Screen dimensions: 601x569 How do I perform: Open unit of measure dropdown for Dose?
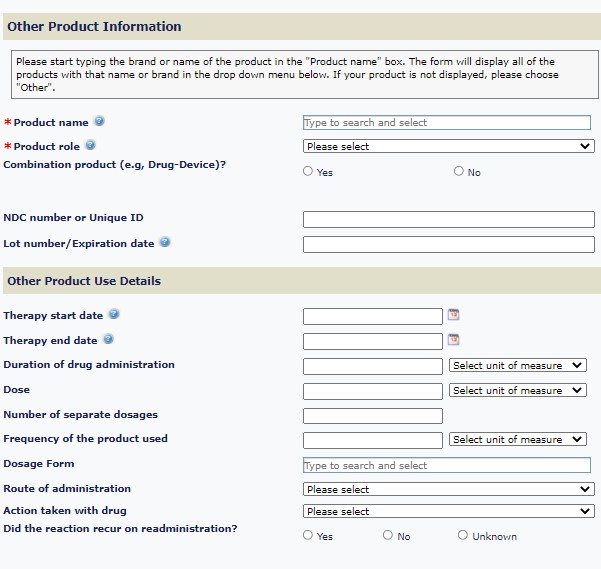coord(518,390)
